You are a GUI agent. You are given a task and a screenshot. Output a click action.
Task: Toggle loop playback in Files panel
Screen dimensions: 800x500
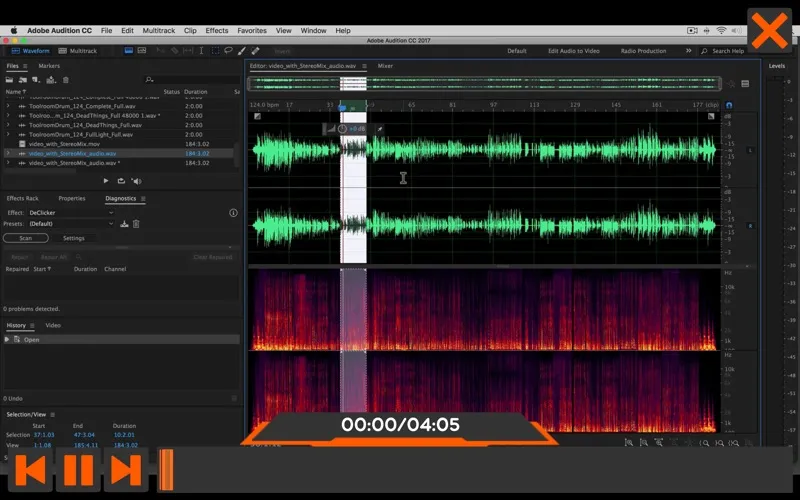click(x=121, y=181)
